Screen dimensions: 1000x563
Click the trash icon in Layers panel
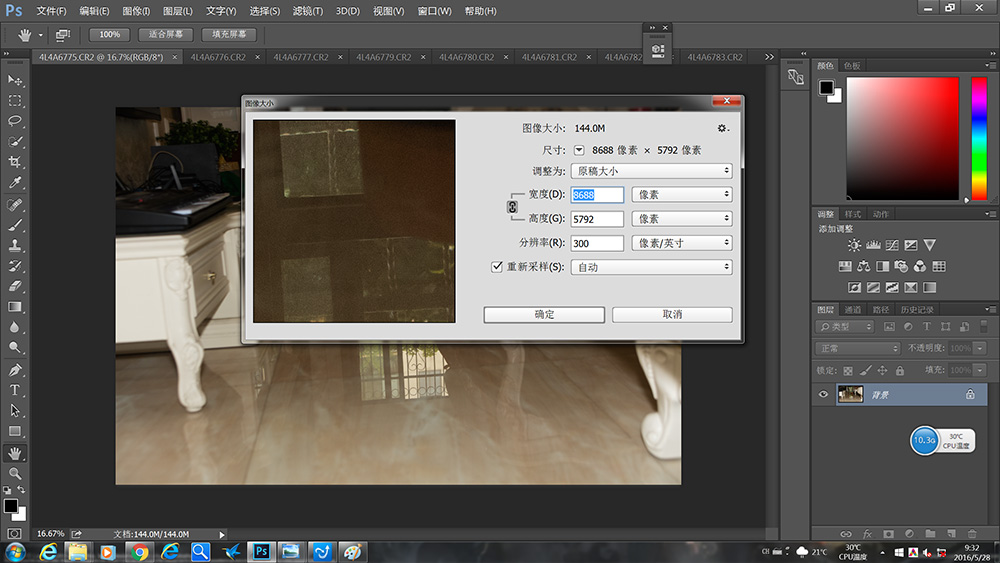tap(974, 534)
